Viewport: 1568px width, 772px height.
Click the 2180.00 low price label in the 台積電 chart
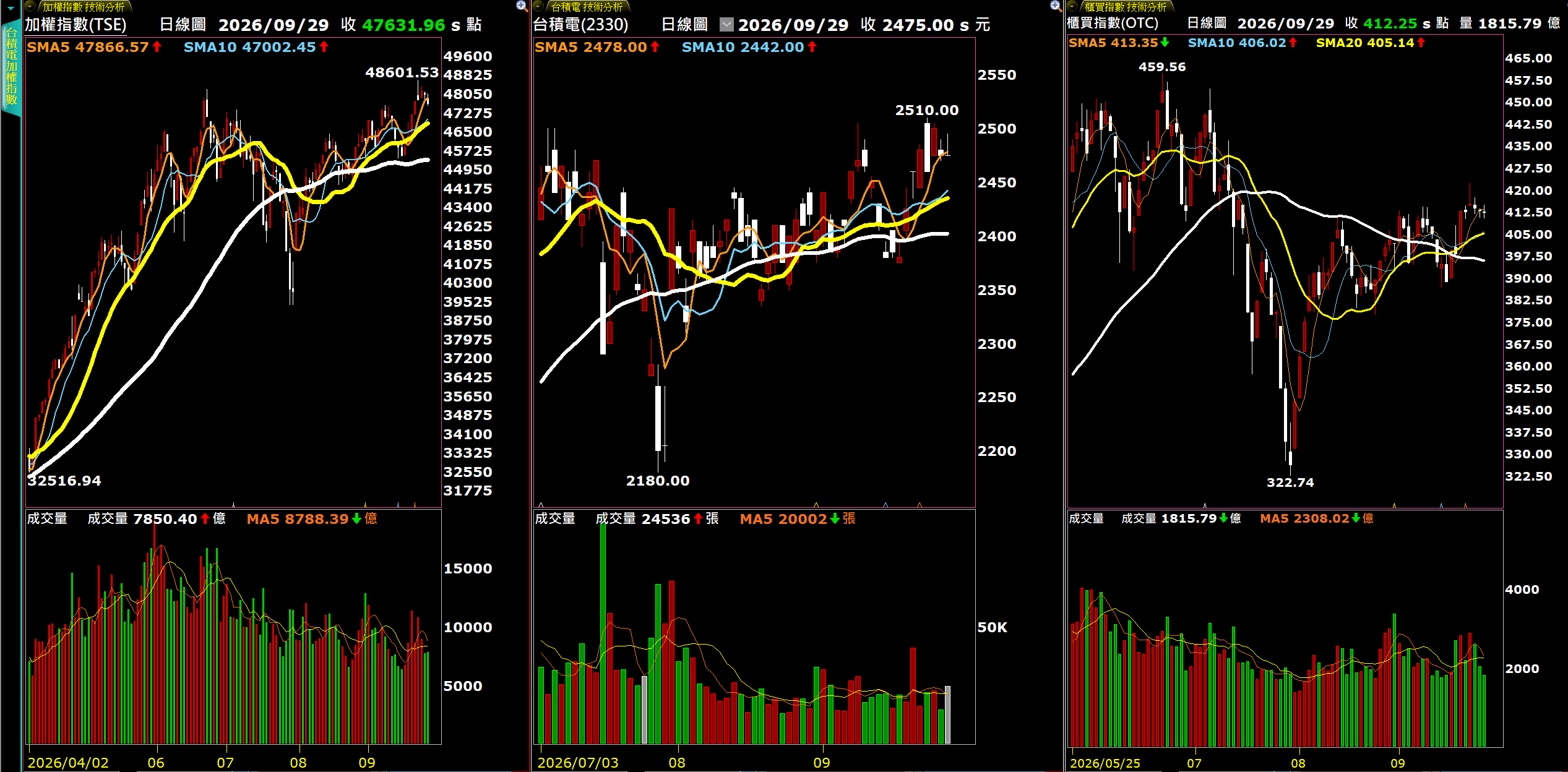657,481
